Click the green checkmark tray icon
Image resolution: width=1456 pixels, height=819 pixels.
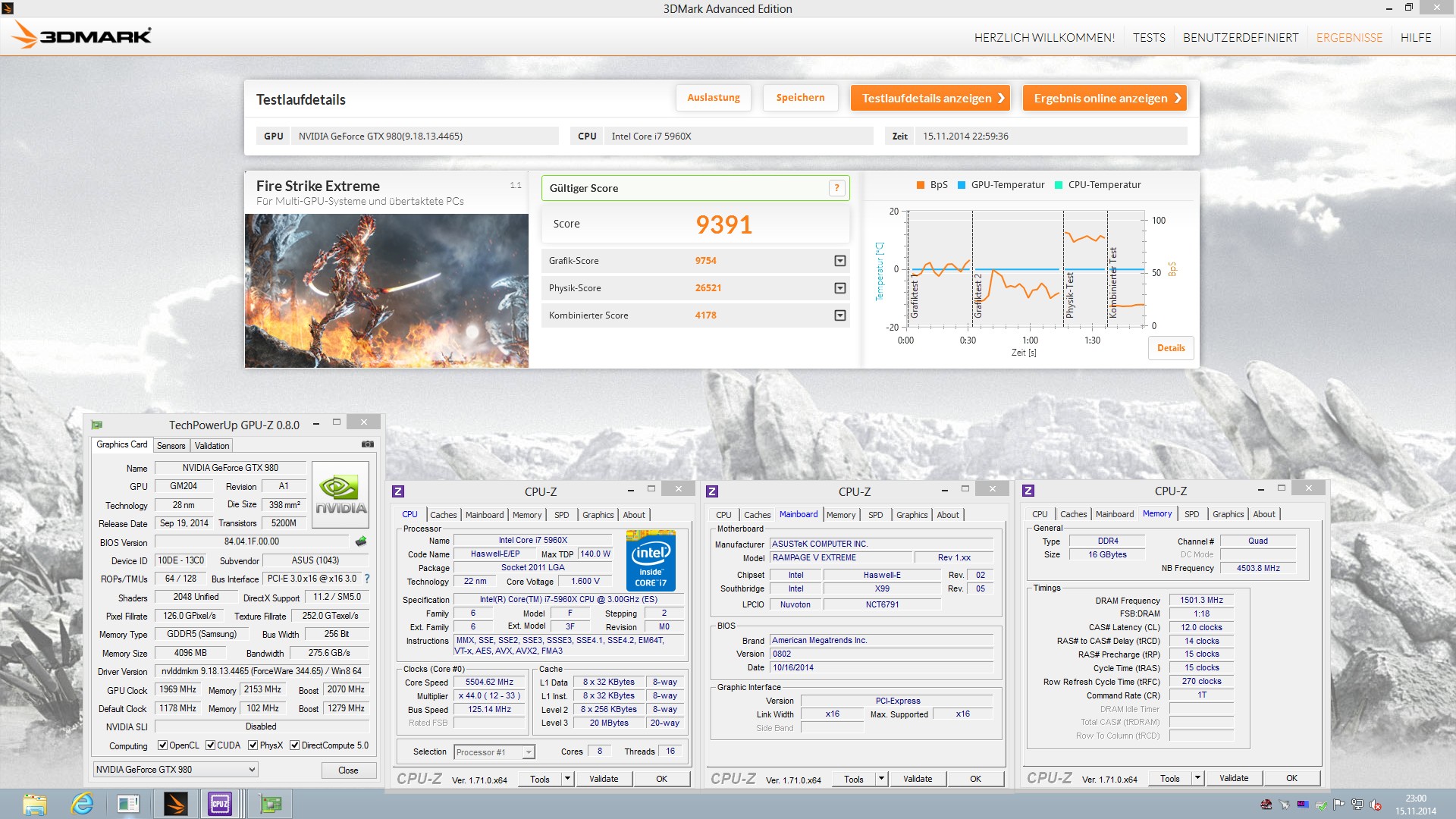1321,805
